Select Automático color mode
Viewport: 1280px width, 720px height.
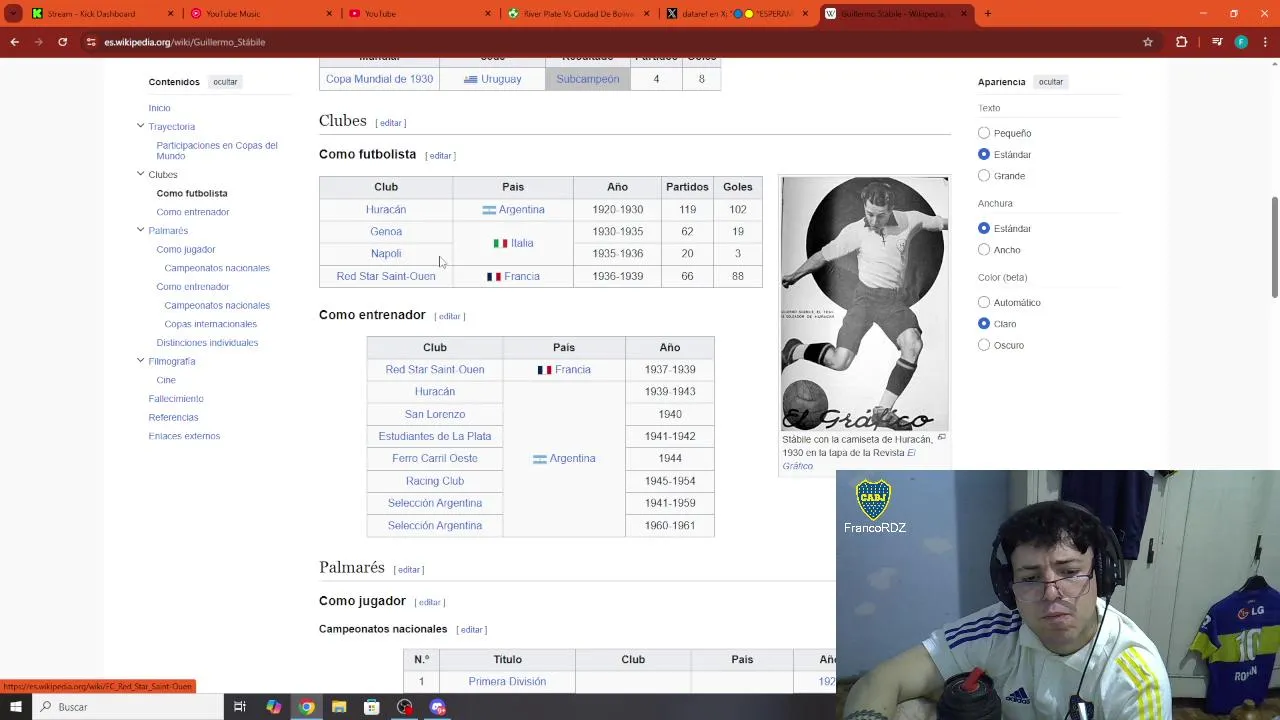[984, 302]
